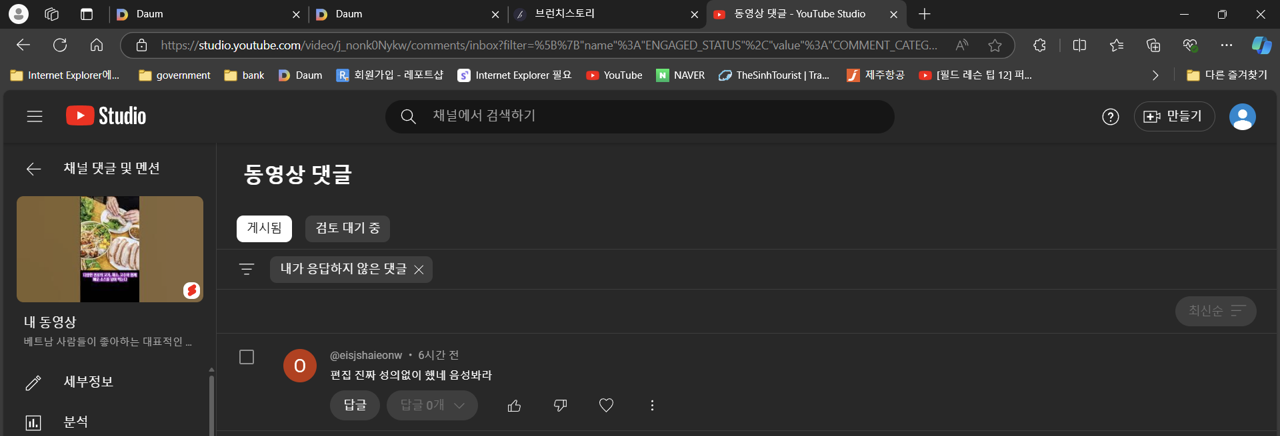Open the 회원가입 - 레포트샵 bookmark

(390, 75)
